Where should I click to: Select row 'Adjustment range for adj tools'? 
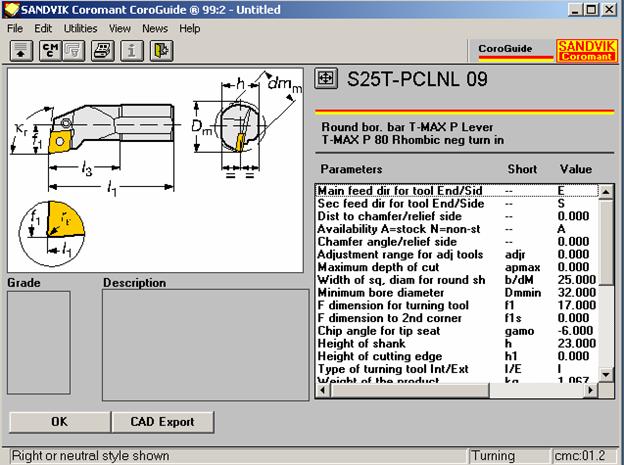click(457, 254)
